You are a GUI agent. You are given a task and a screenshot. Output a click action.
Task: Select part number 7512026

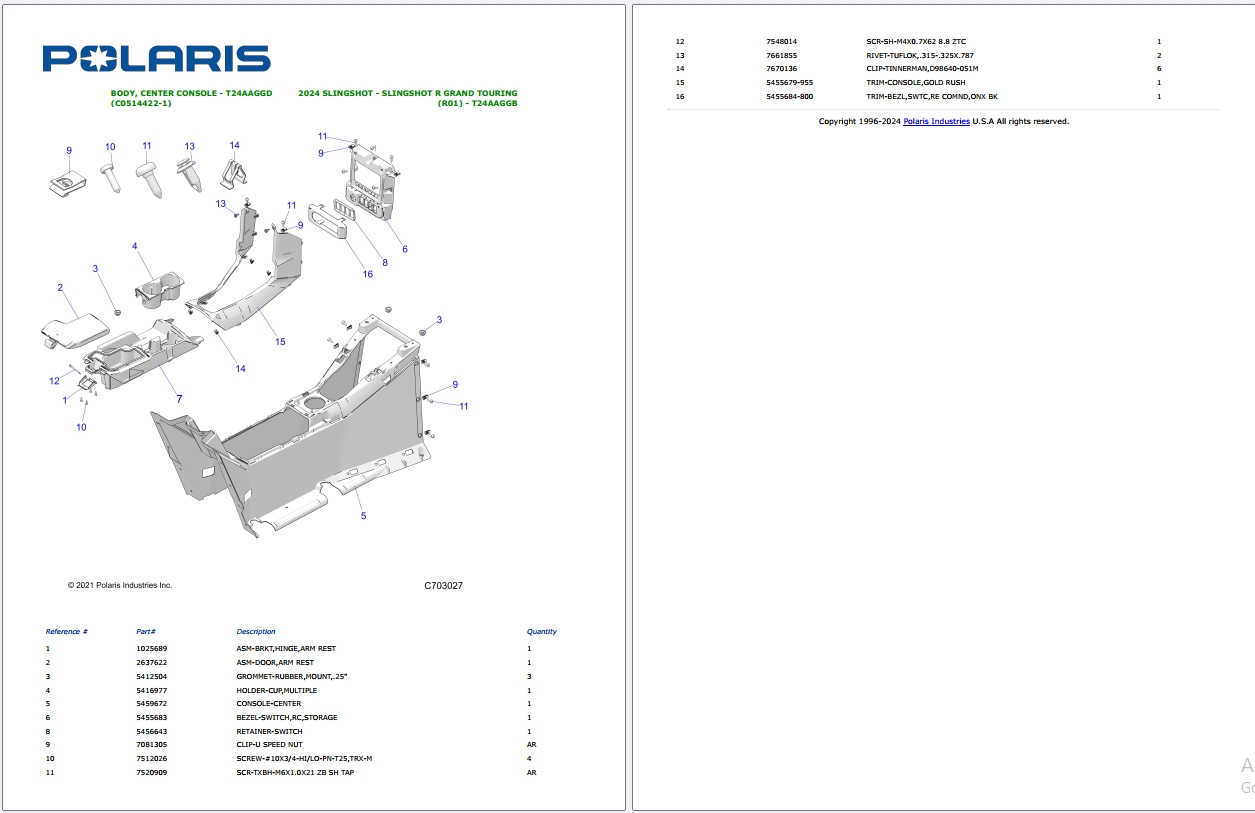[x=152, y=758]
